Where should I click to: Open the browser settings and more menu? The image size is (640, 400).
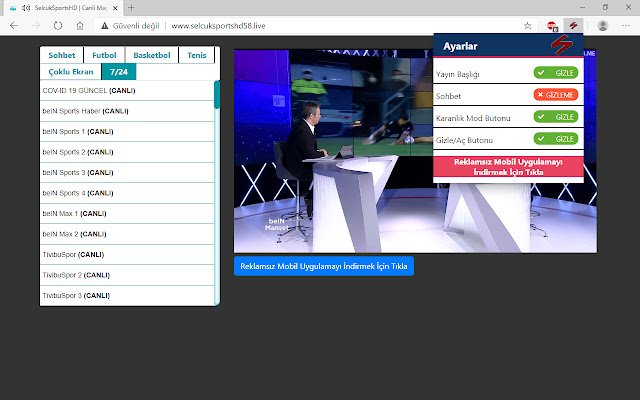(x=626, y=26)
